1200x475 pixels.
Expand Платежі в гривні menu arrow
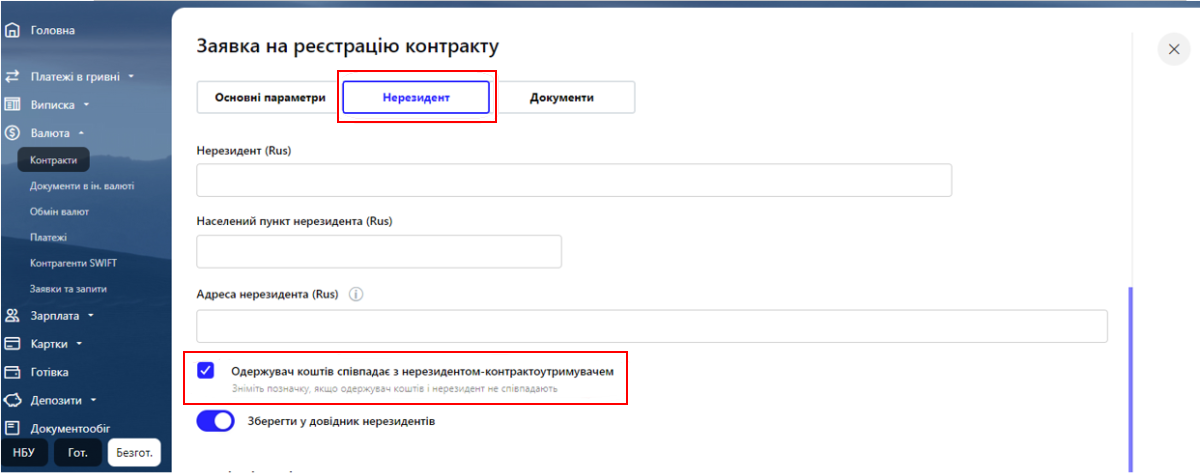pyautogui.click(x=131, y=76)
